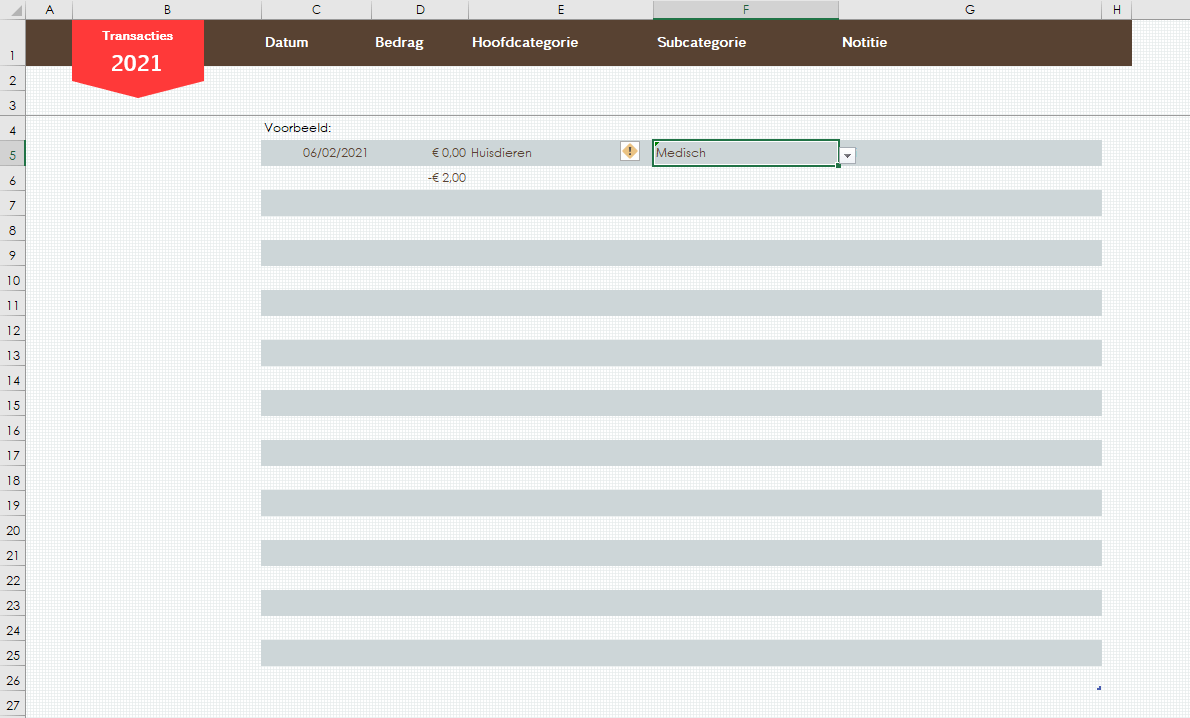Click the red Transacties 2021 banner
Viewport: 1190px width, 718px height.
[137, 56]
